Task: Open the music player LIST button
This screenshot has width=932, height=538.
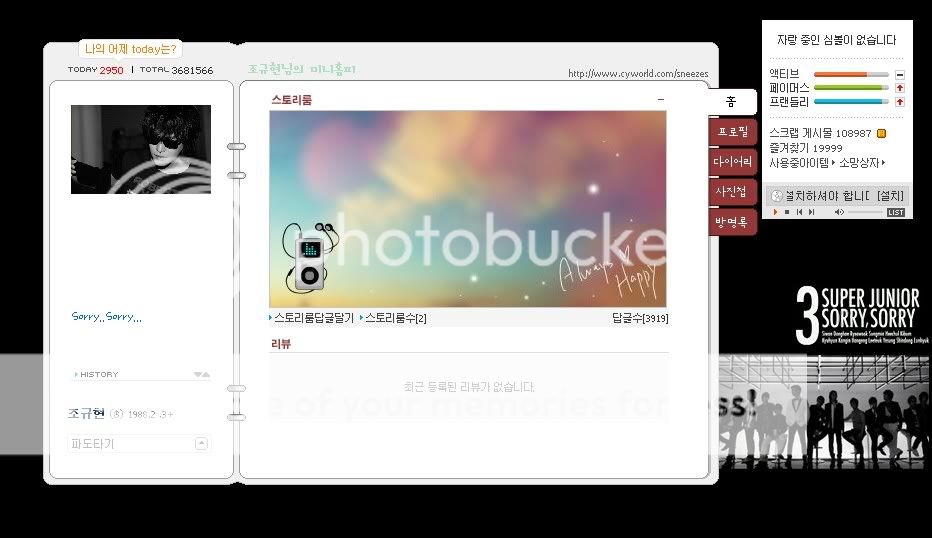Action: [895, 212]
